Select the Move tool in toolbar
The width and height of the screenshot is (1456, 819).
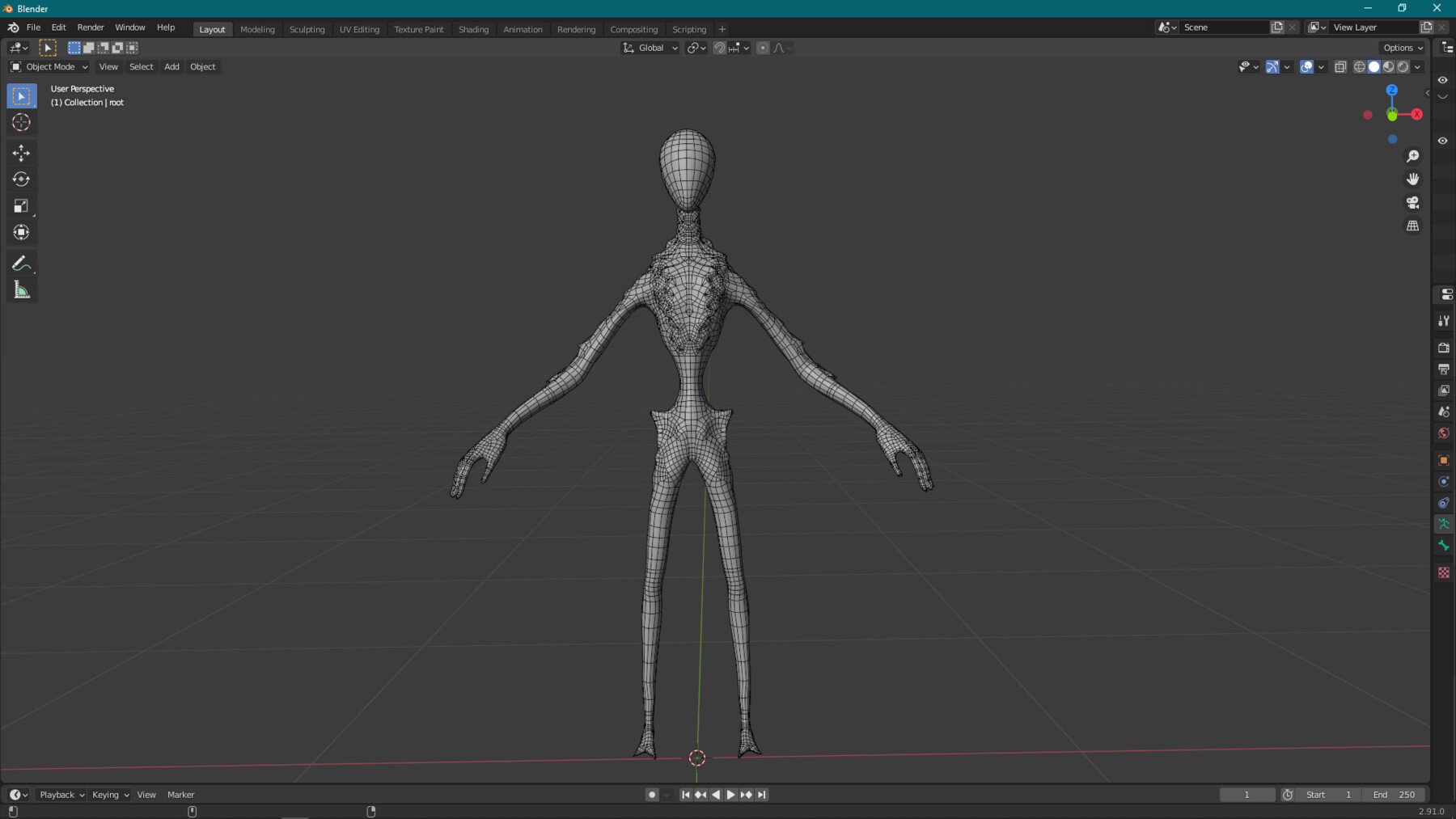(x=21, y=153)
